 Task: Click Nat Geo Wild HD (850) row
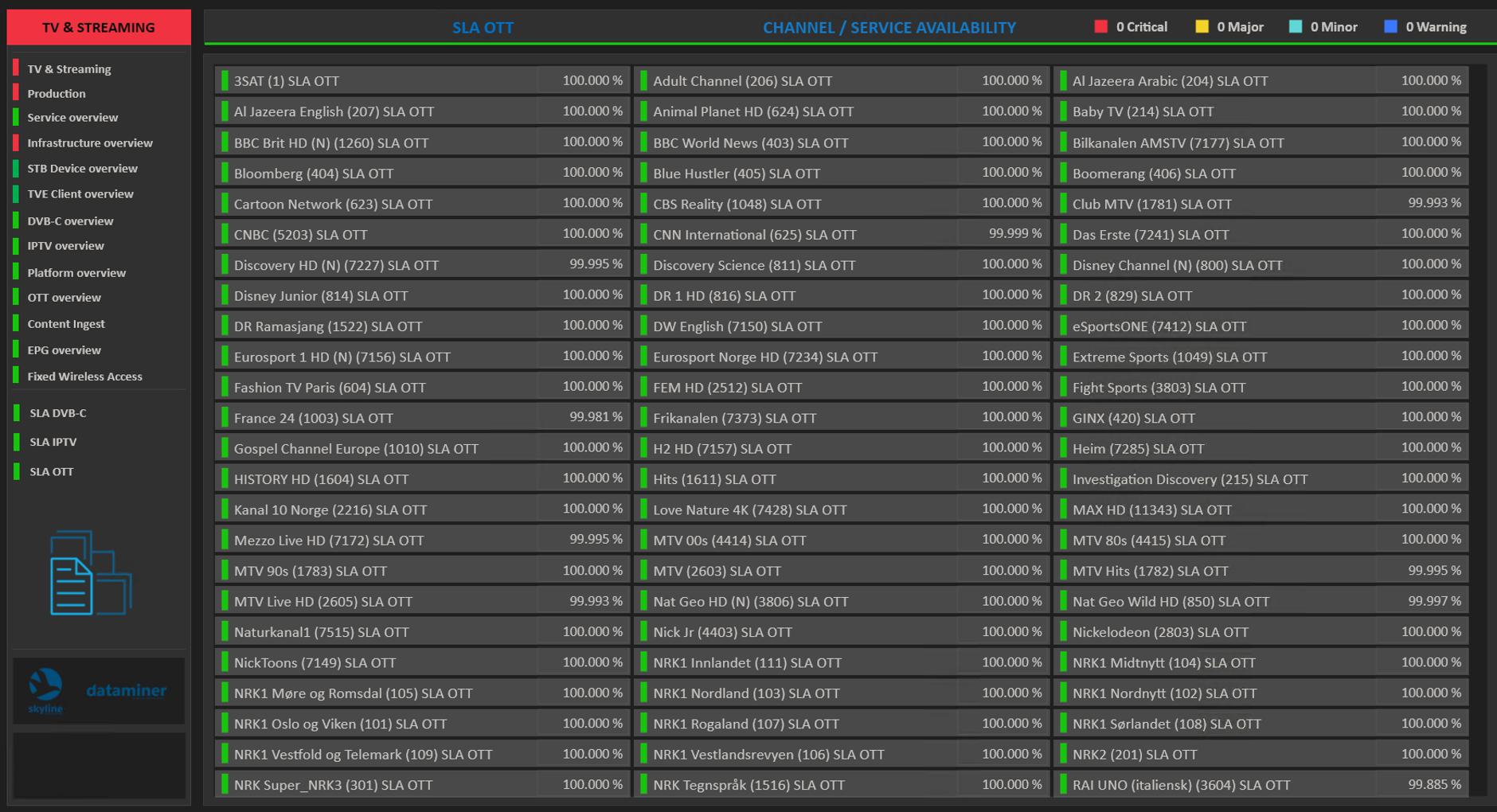pyautogui.click(x=1261, y=602)
